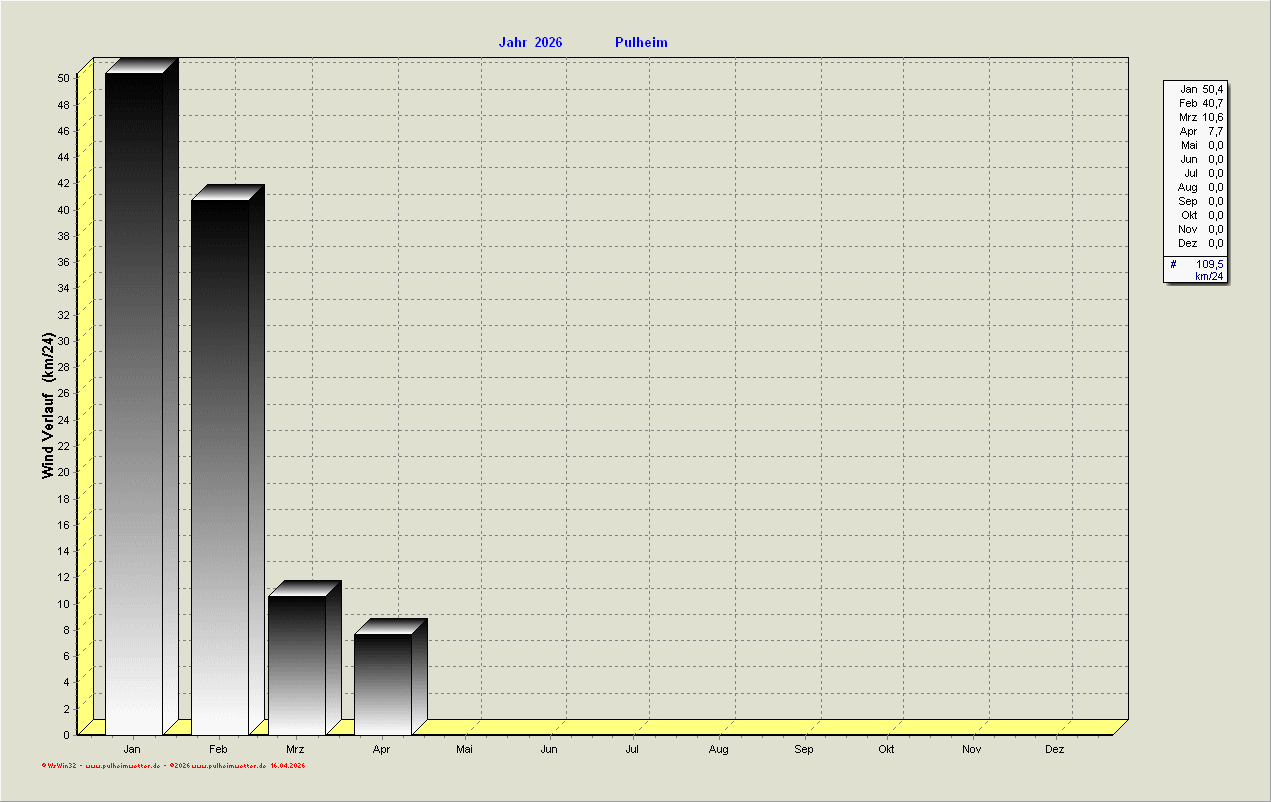Click the date 16.04.2026 in footer
The image size is (1271, 802).
[287, 766]
